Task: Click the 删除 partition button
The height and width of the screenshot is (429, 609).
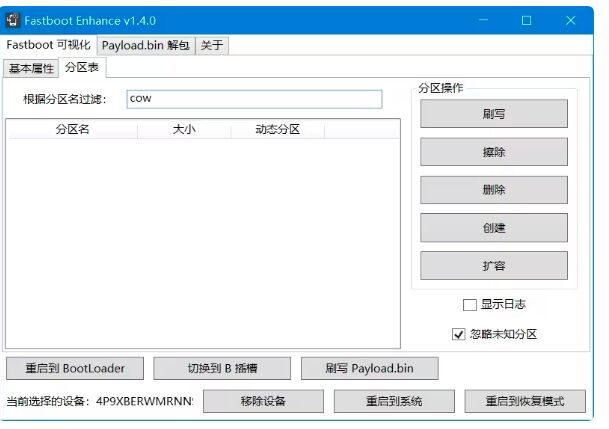Action: [x=494, y=190]
